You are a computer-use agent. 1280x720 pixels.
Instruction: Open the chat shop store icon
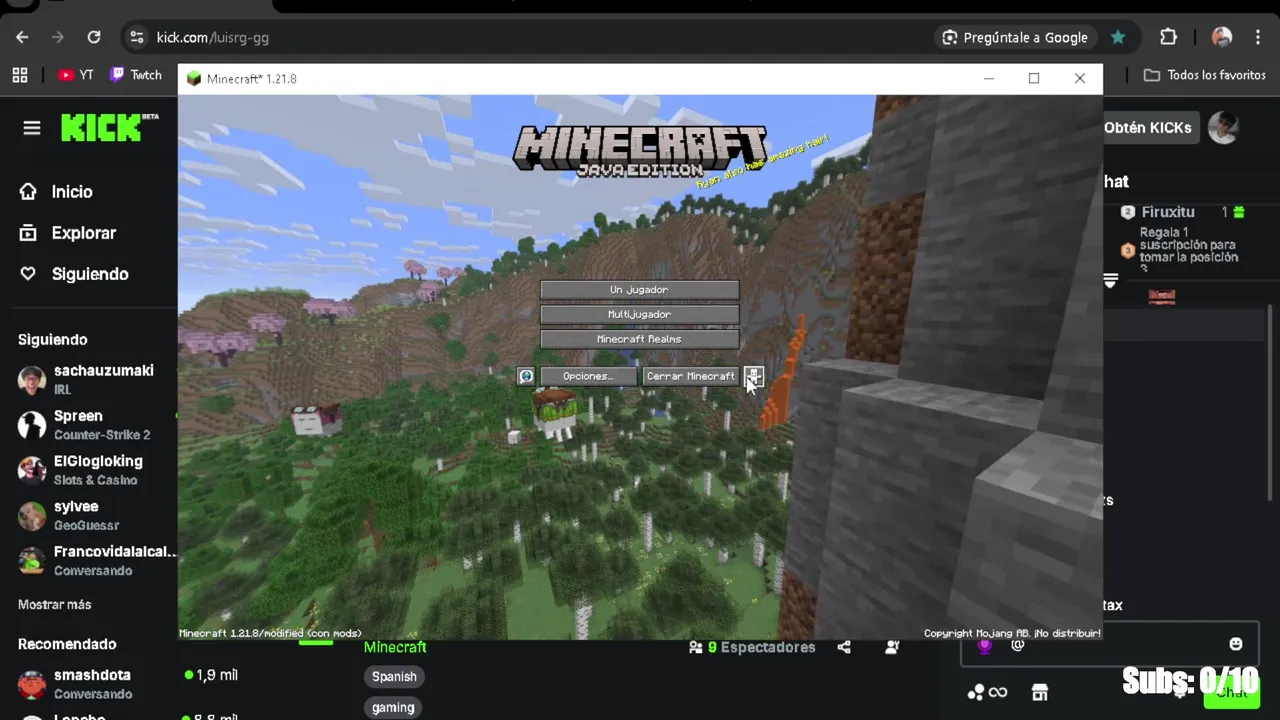click(x=1040, y=692)
